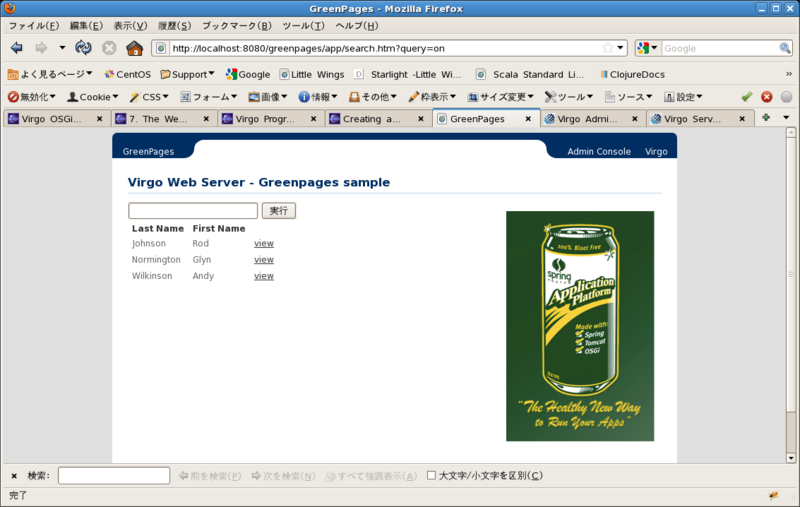Focus the Google search box
The image size is (800, 507).
pos(719,48)
